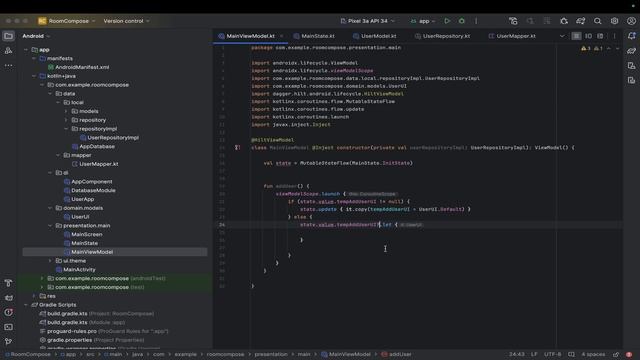Open the Notifications bell icon
Screen dimensions: 640x360
point(631,36)
